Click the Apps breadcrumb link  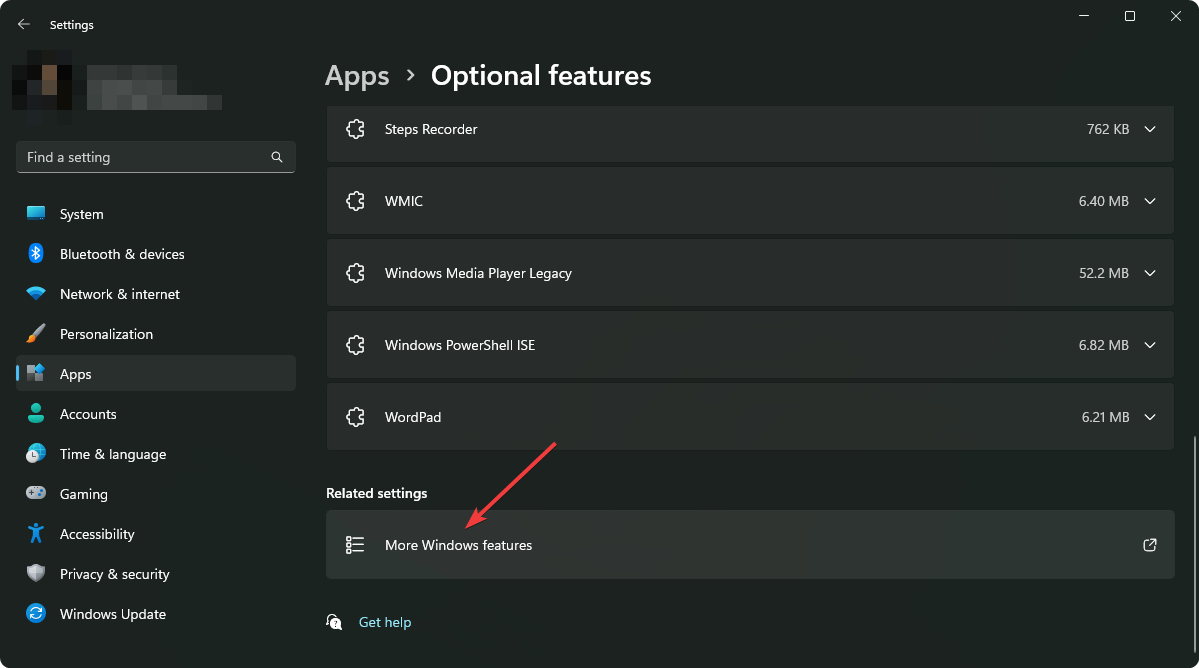click(357, 76)
